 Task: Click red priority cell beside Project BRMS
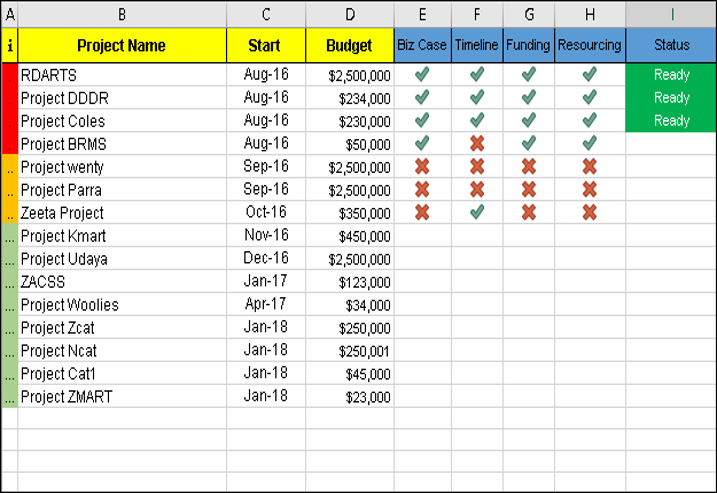coord(10,143)
